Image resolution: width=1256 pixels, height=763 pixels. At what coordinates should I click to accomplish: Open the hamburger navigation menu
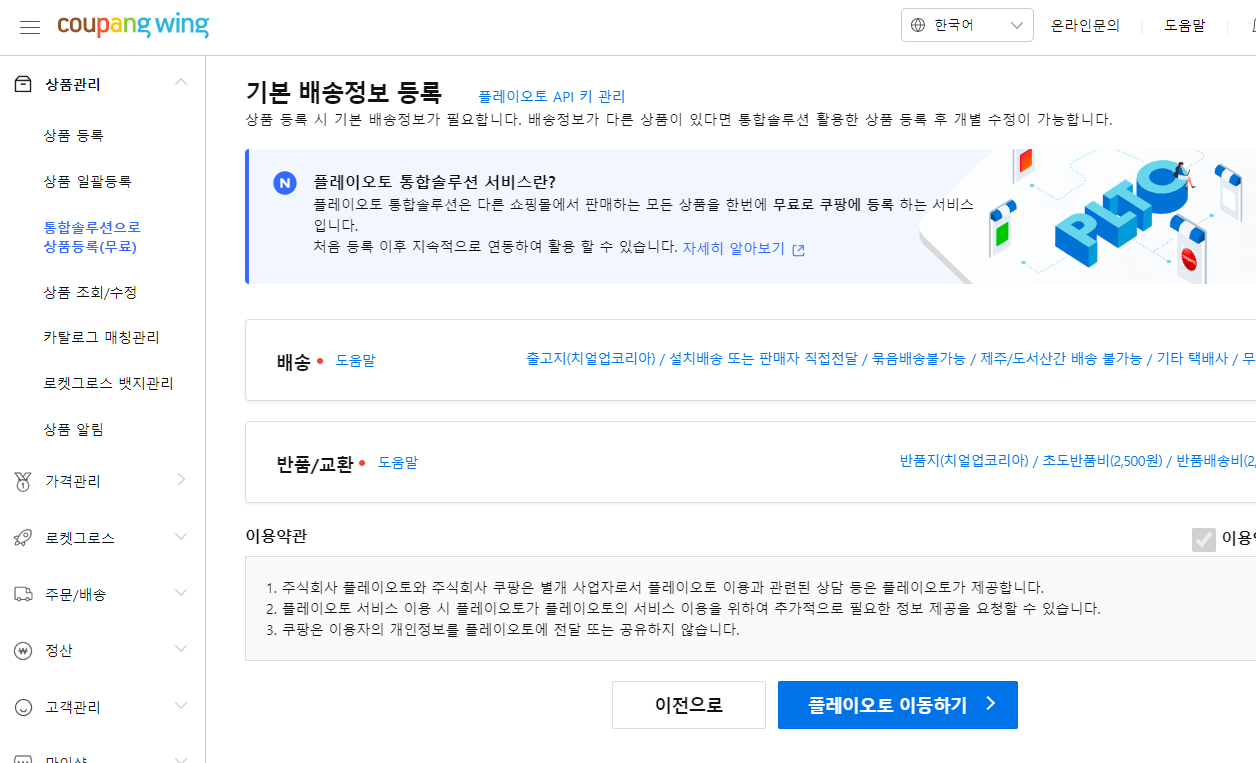point(30,27)
